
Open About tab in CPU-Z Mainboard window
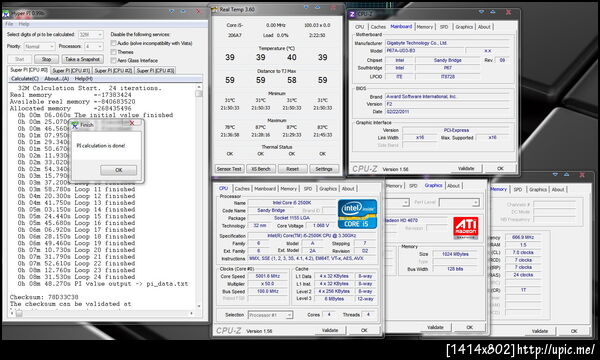[484, 27]
